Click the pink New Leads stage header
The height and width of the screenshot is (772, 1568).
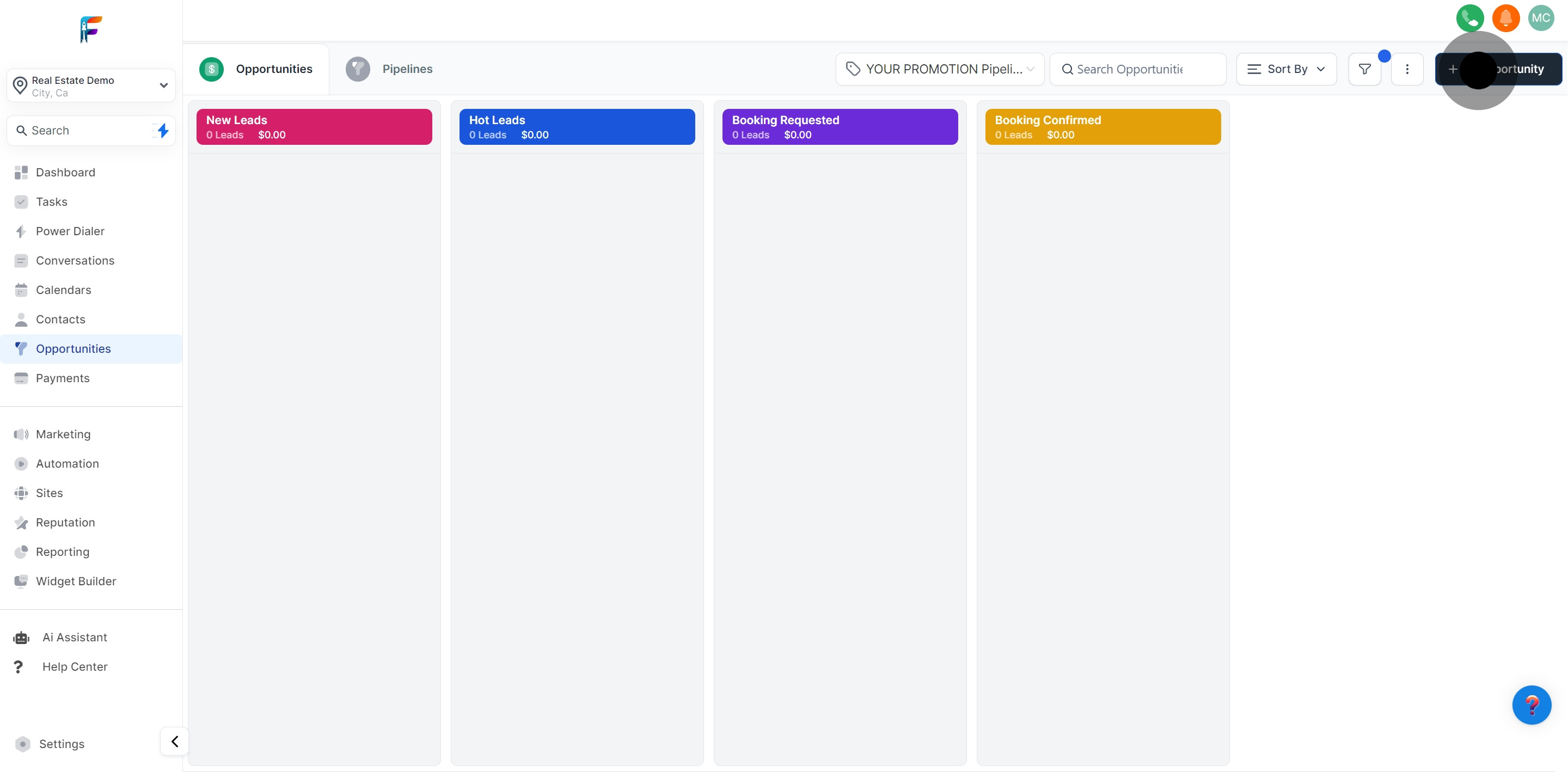point(314,127)
